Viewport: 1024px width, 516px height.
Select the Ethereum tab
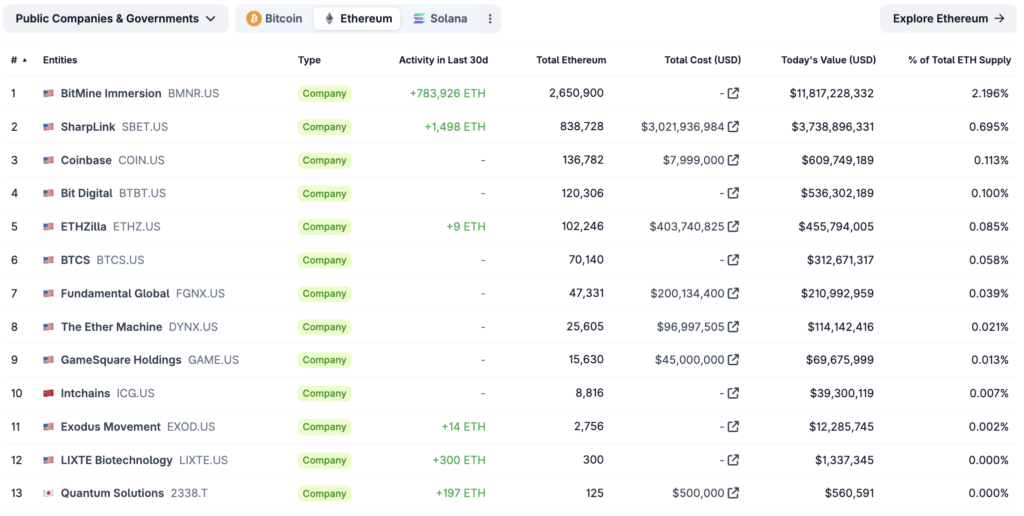pos(357,19)
